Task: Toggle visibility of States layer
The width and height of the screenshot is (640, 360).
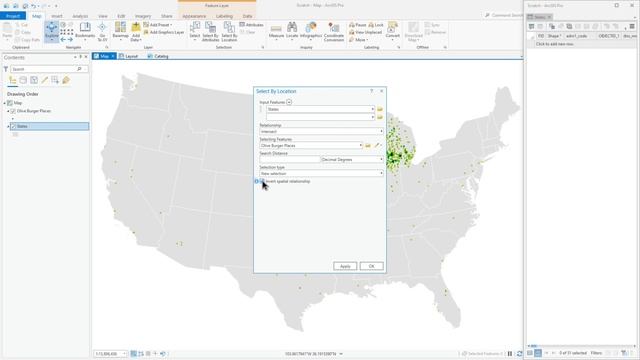Action: pyautogui.click(x=13, y=127)
